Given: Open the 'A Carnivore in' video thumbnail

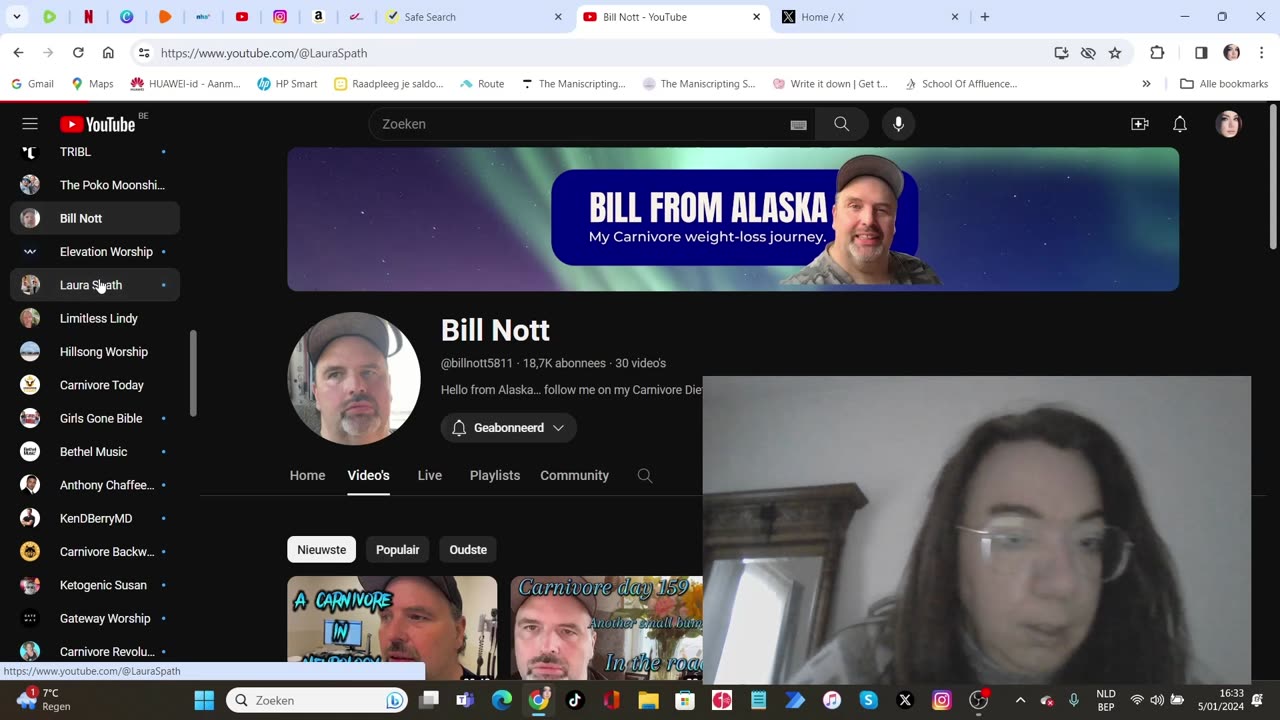Looking at the screenshot, I should (392, 628).
